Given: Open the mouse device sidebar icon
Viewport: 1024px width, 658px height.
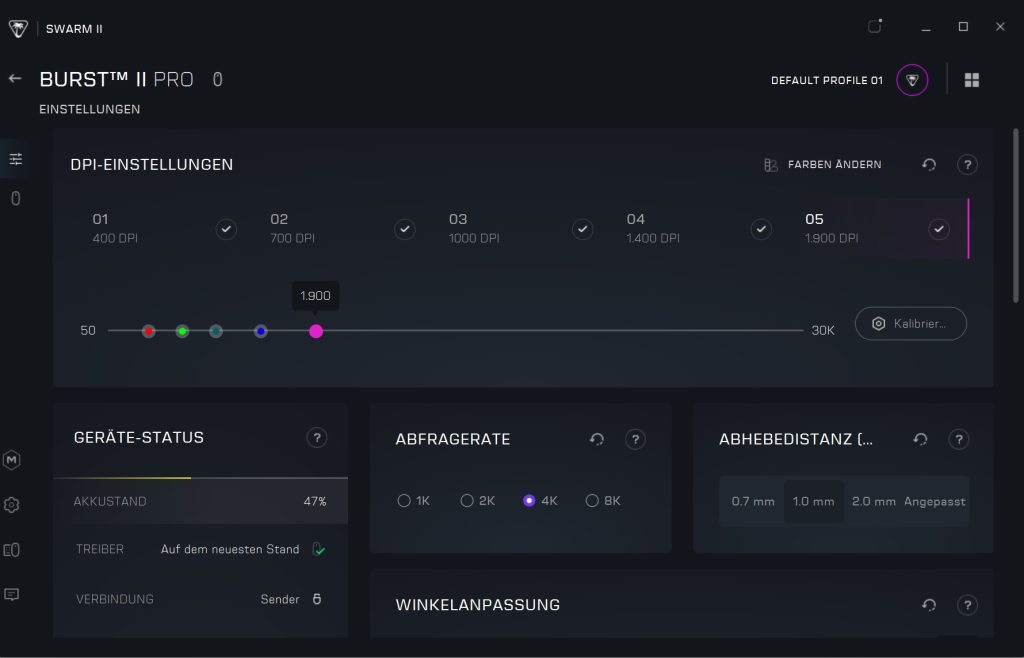Looking at the screenshot, I should [15, 199].
